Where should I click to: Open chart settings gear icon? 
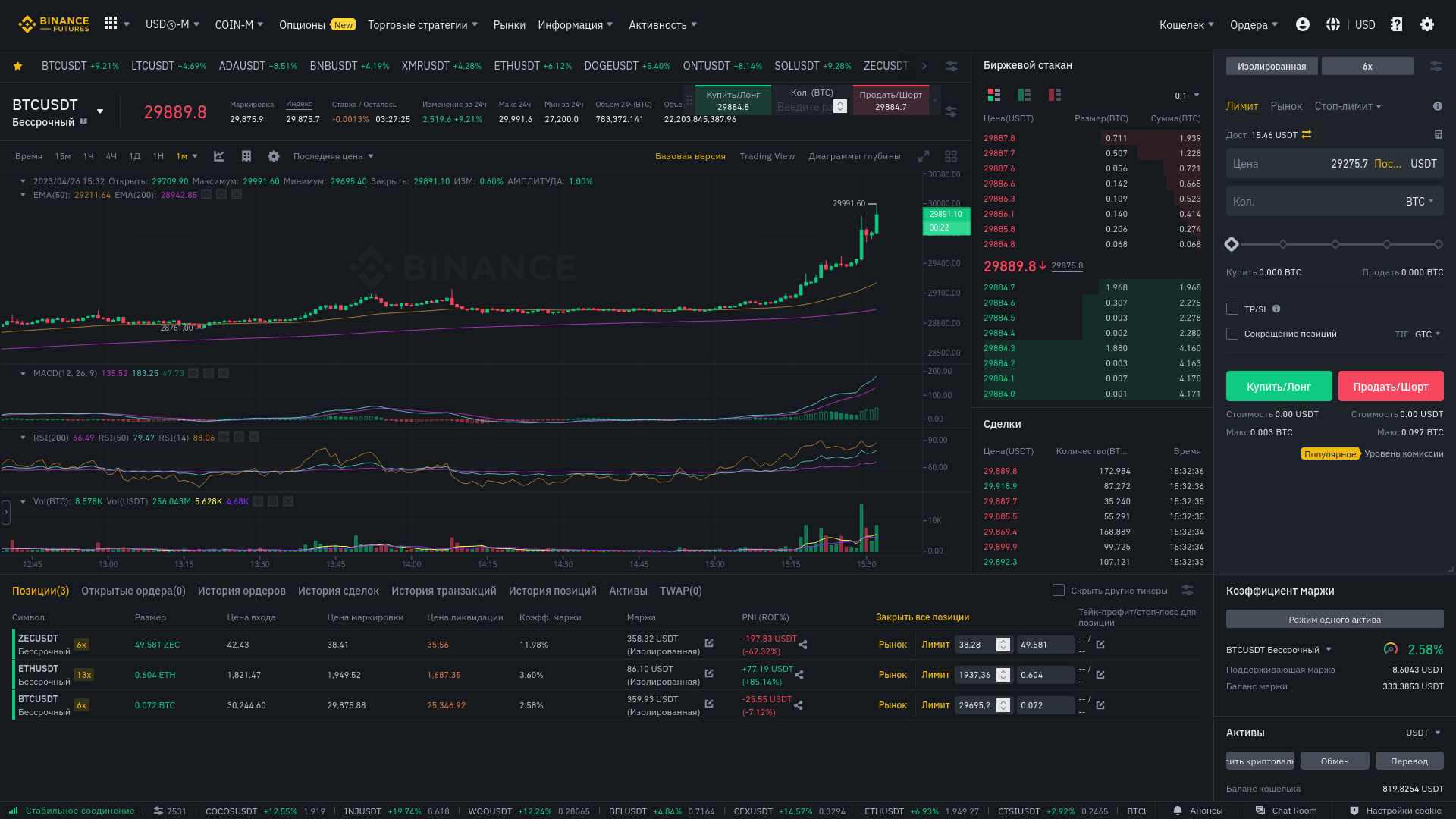tap(274, 156)
